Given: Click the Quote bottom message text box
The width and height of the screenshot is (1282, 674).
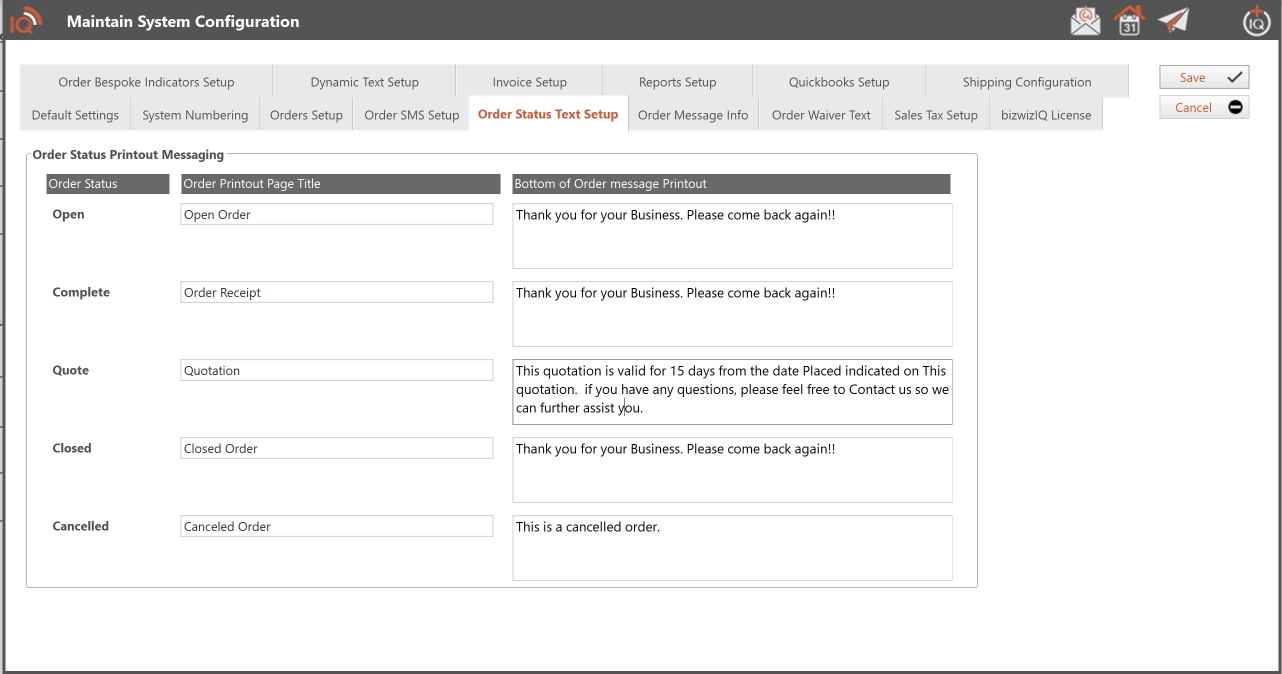Looking at the screenshot, I should [732, 391].
